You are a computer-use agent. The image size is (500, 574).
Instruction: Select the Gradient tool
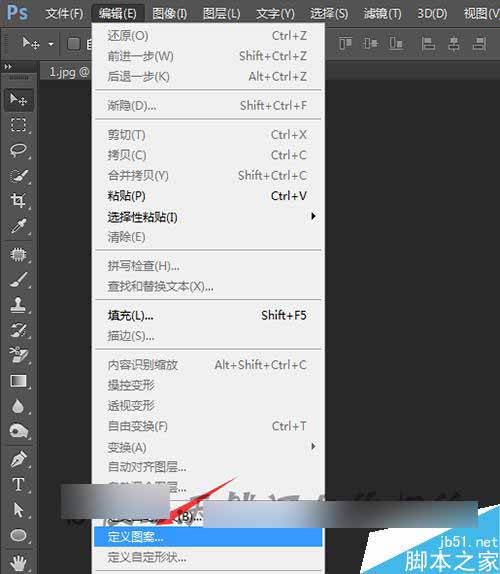coord(18,381)
